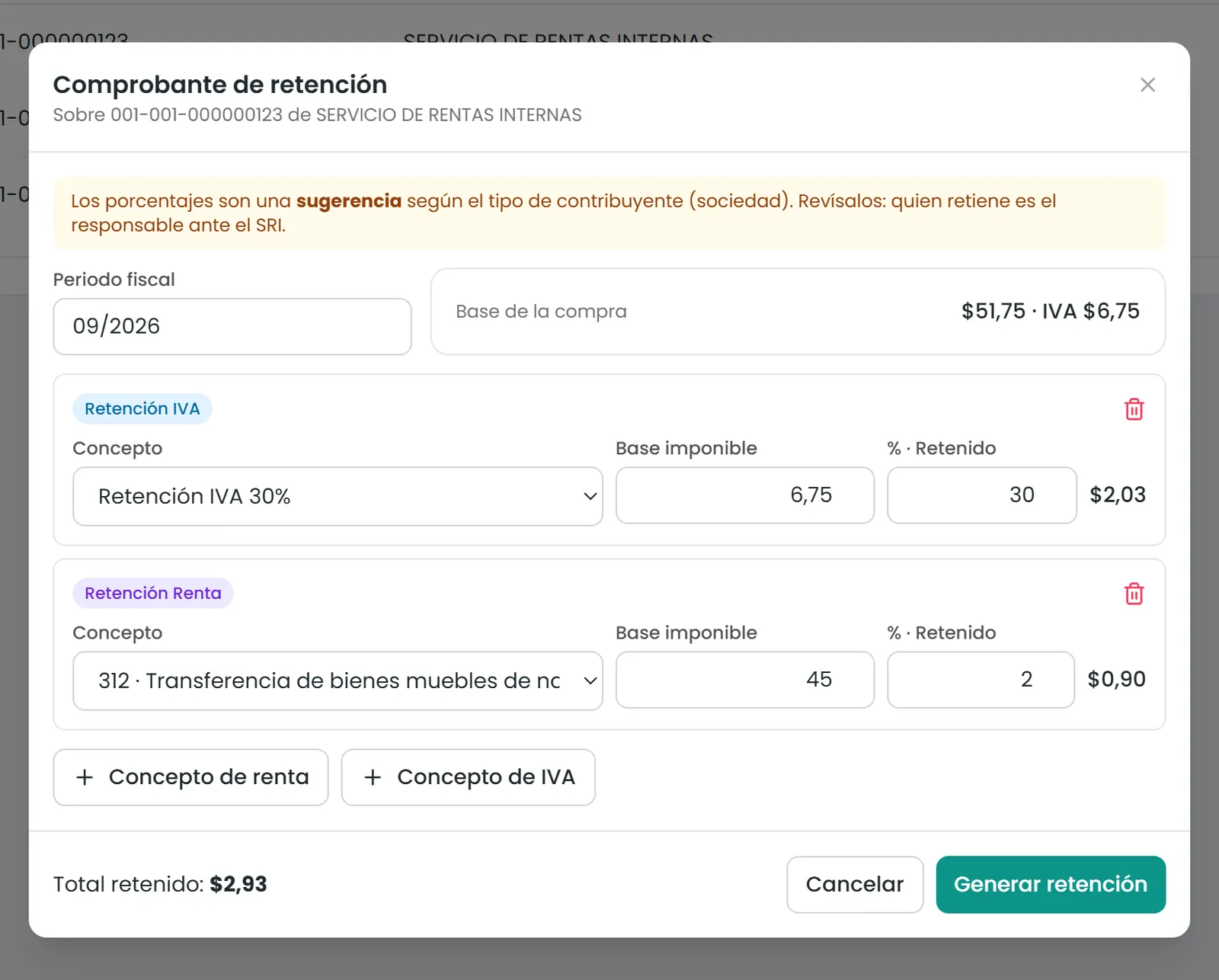Screen dimensions: 1219x980
Task: Select the Retención Renta badge label
Action: (x=153, y=593)
